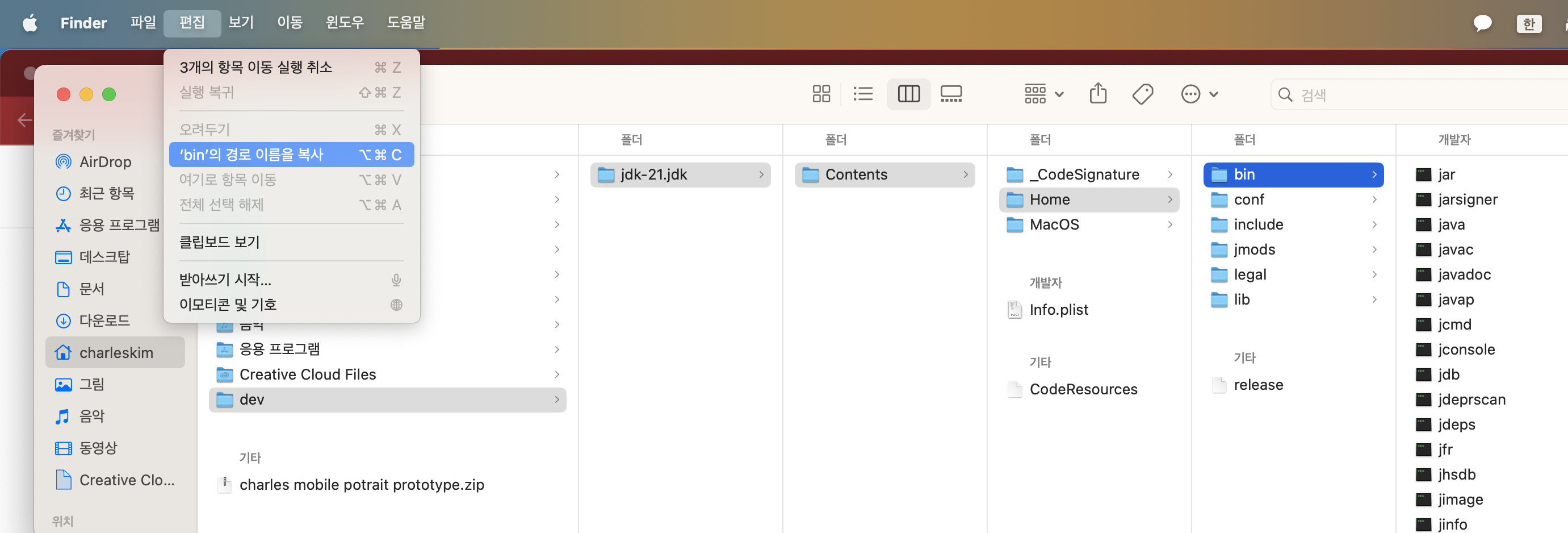The width and height of the screenshot is (1568, 533).
Task: Open the ellipsis action menu
Action: click(x=1199, y=94)
